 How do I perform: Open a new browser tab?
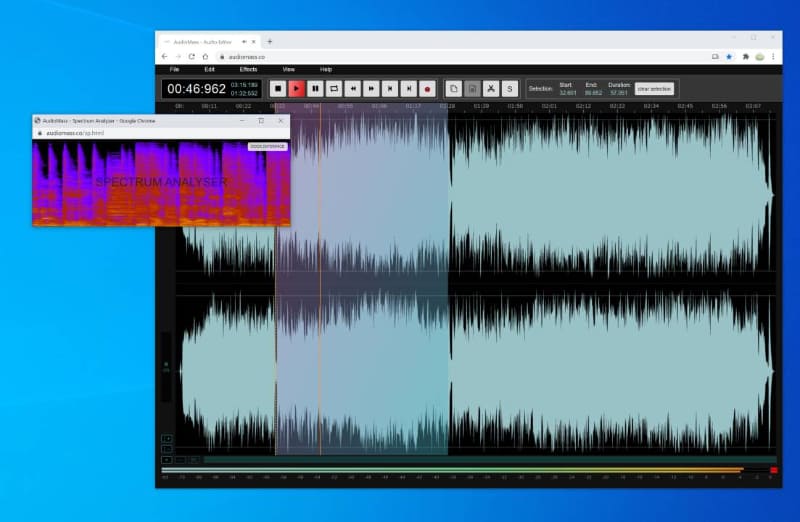[x=270, y=41]
